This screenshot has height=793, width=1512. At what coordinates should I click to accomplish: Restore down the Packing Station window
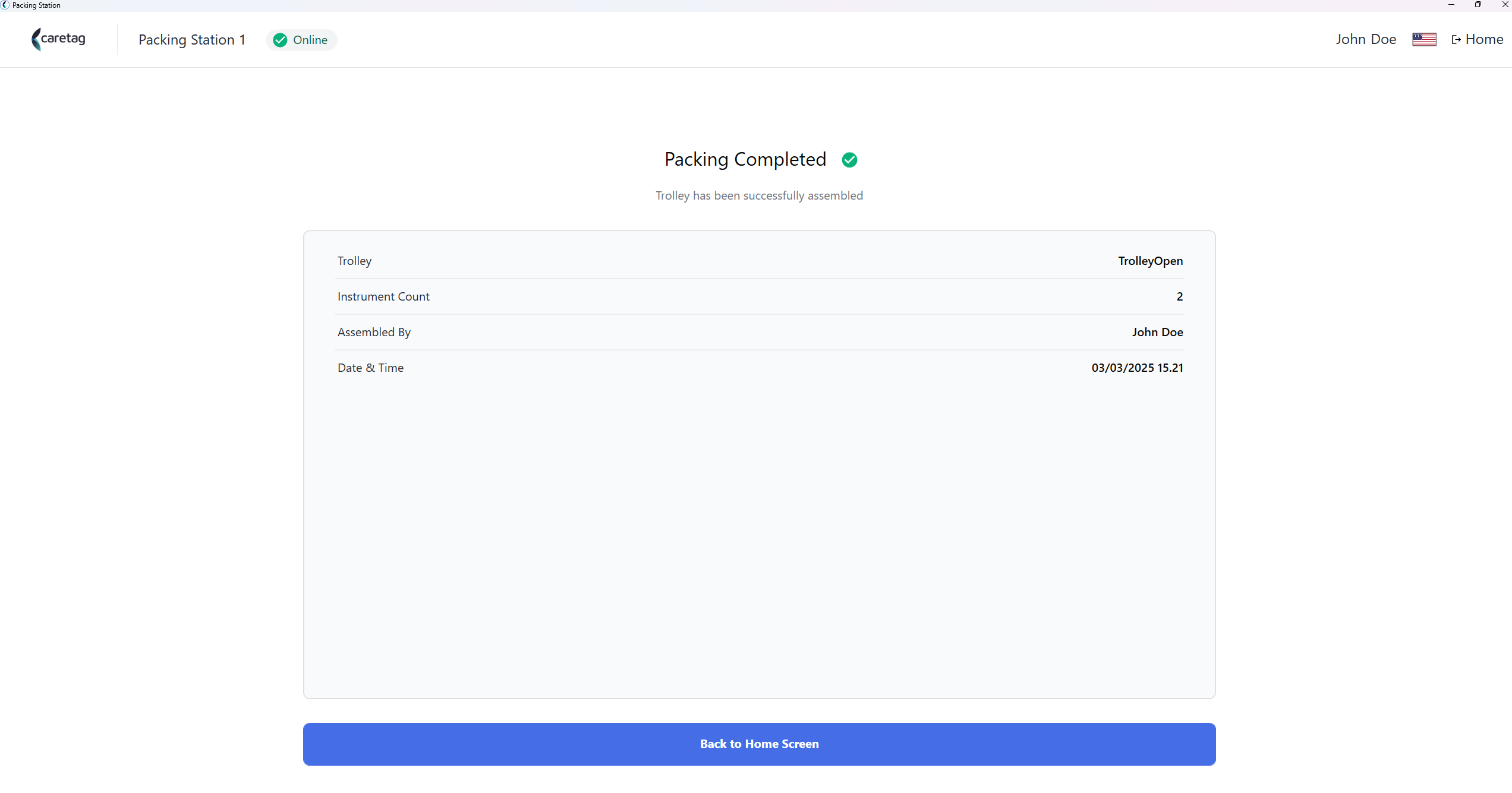pyautogui.click(x=1478, y=5)
